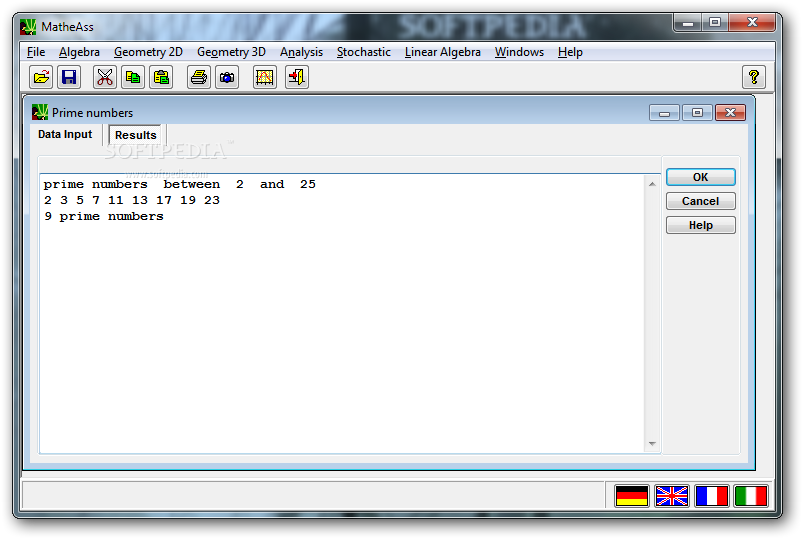803x539 pixels.
Task: Switch language to French flag
Action: (x=711, y=496)
